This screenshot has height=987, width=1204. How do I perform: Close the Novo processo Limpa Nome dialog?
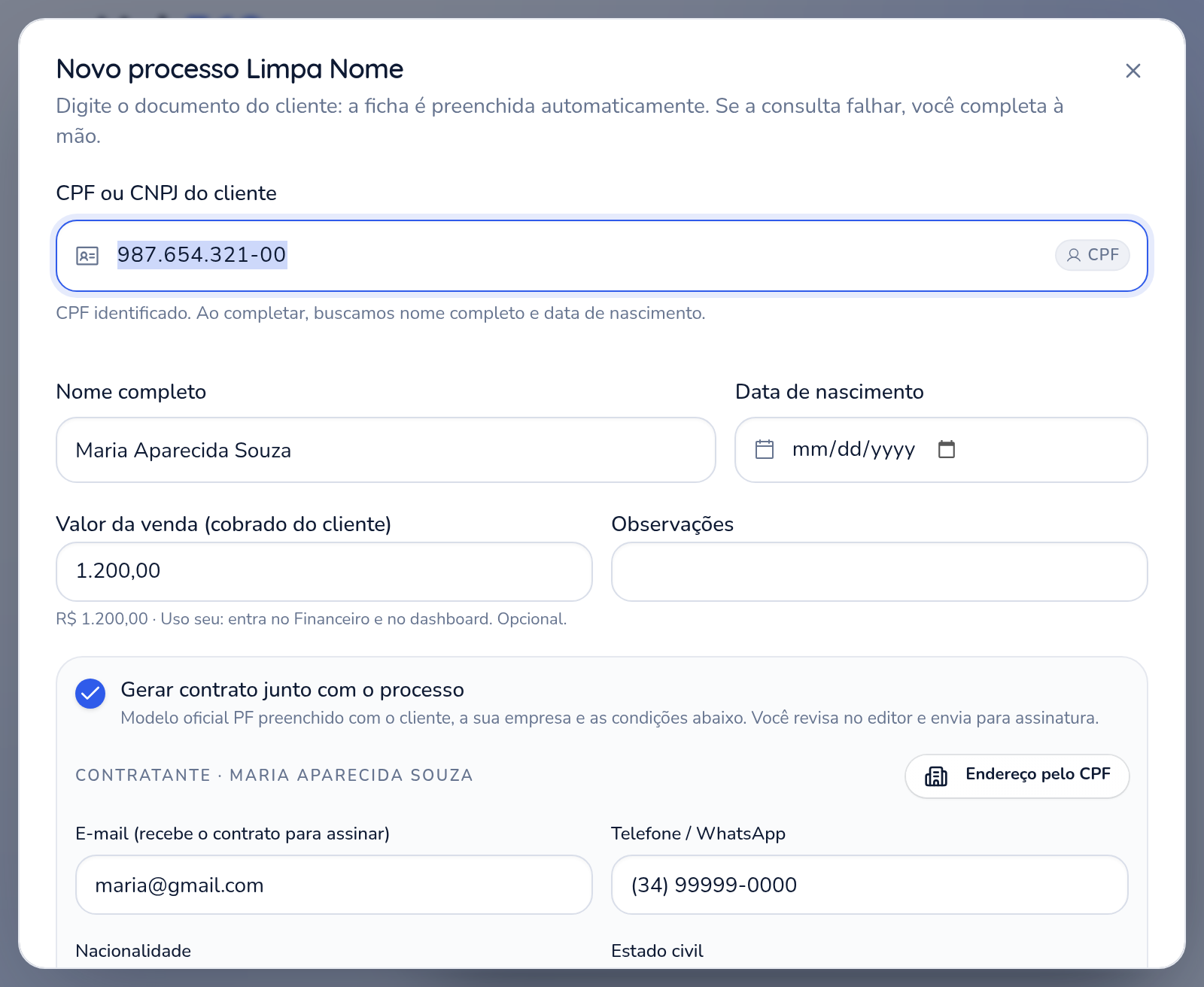[x=1133, y=71]
